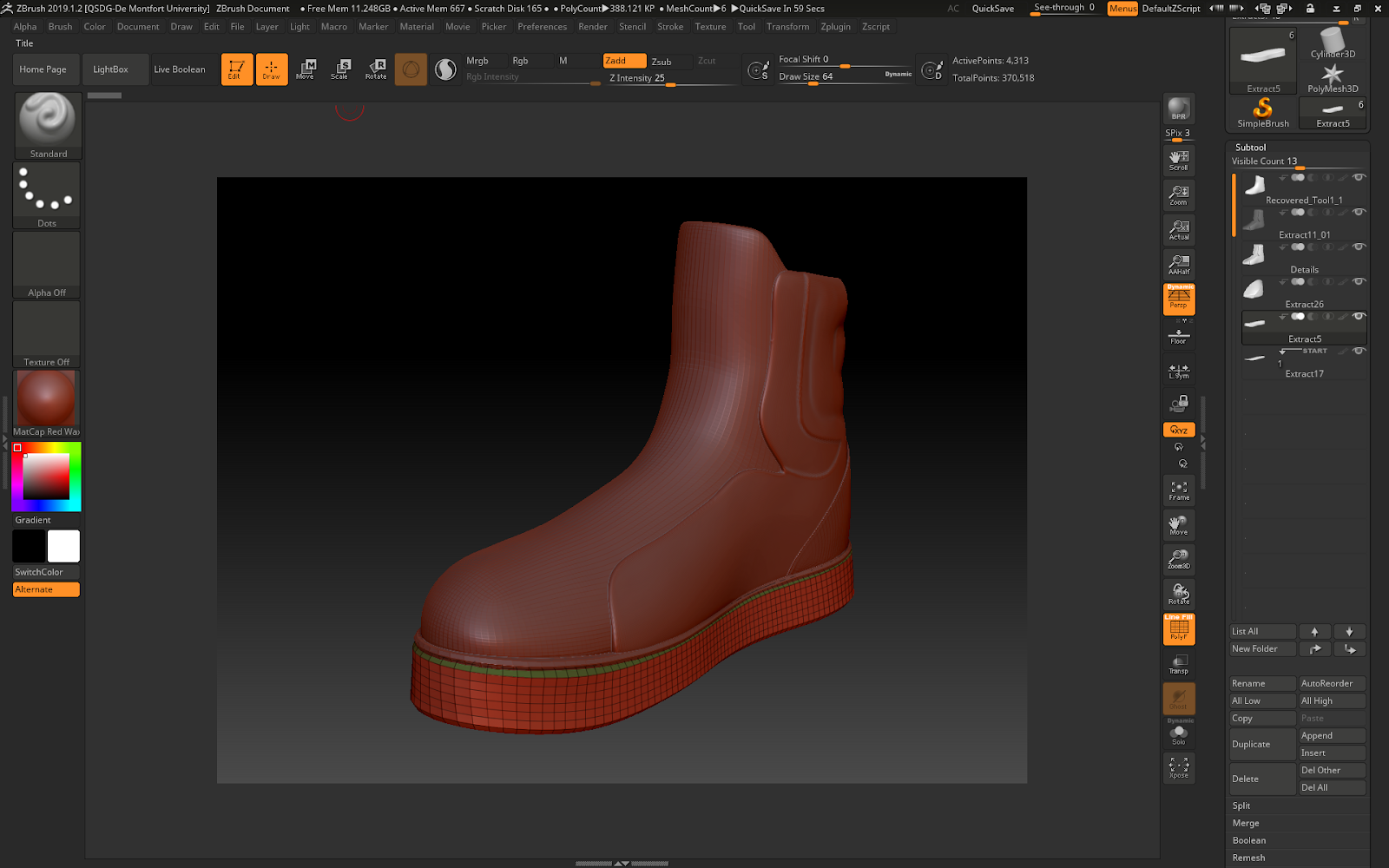Collapse the Subtool palette header
This screenshot has height=868, width=1389.
click(x=1251, y=148)
